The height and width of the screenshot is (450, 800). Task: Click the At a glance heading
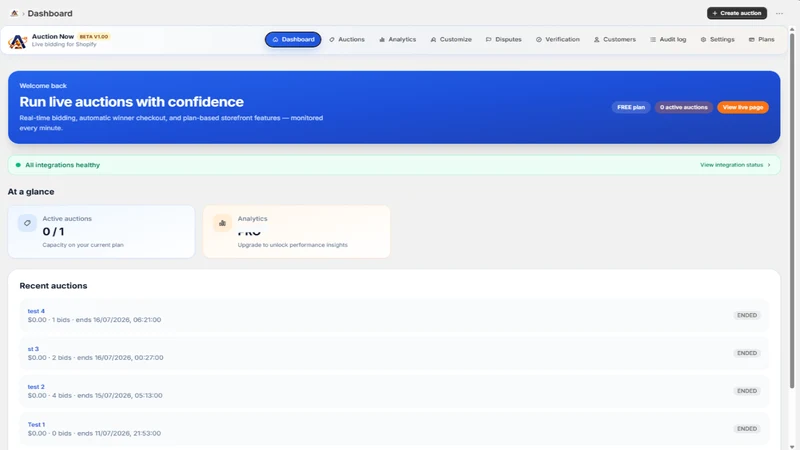point(31,192)
